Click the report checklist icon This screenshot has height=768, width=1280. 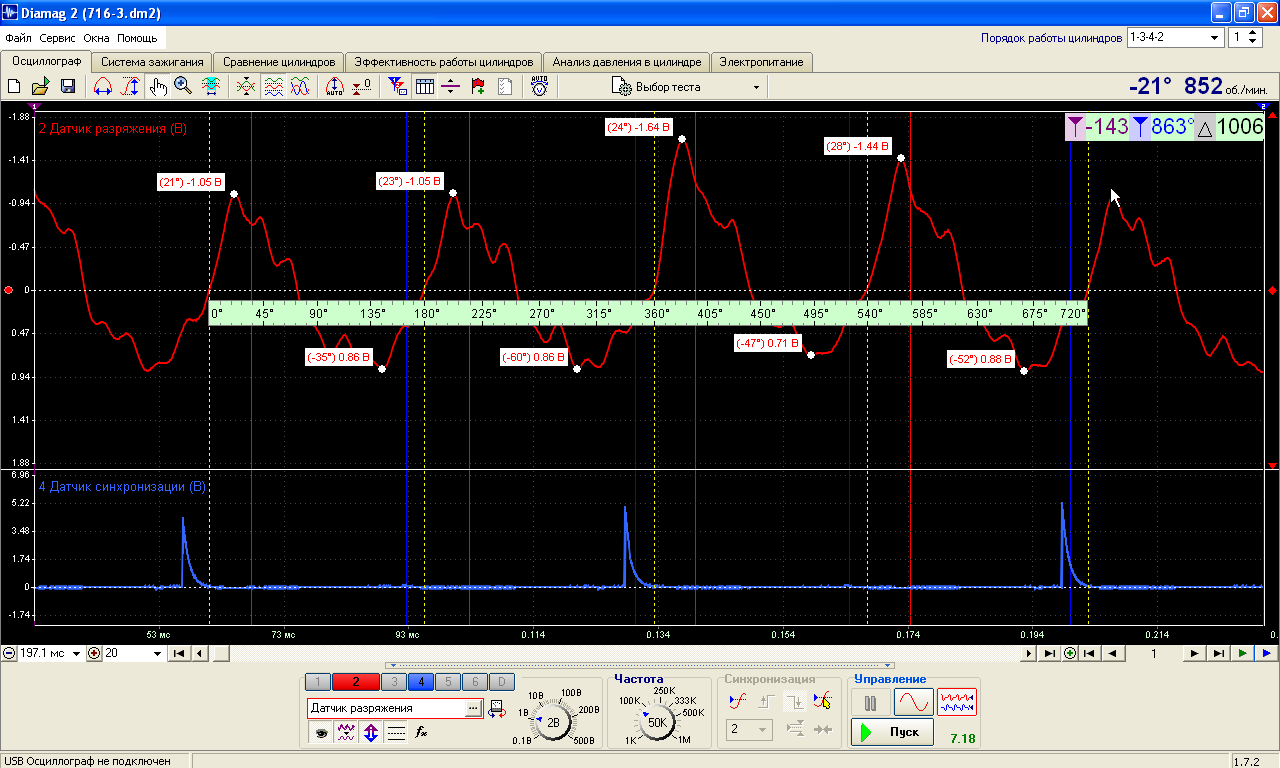pyautogui.click(x=505, y=87)
